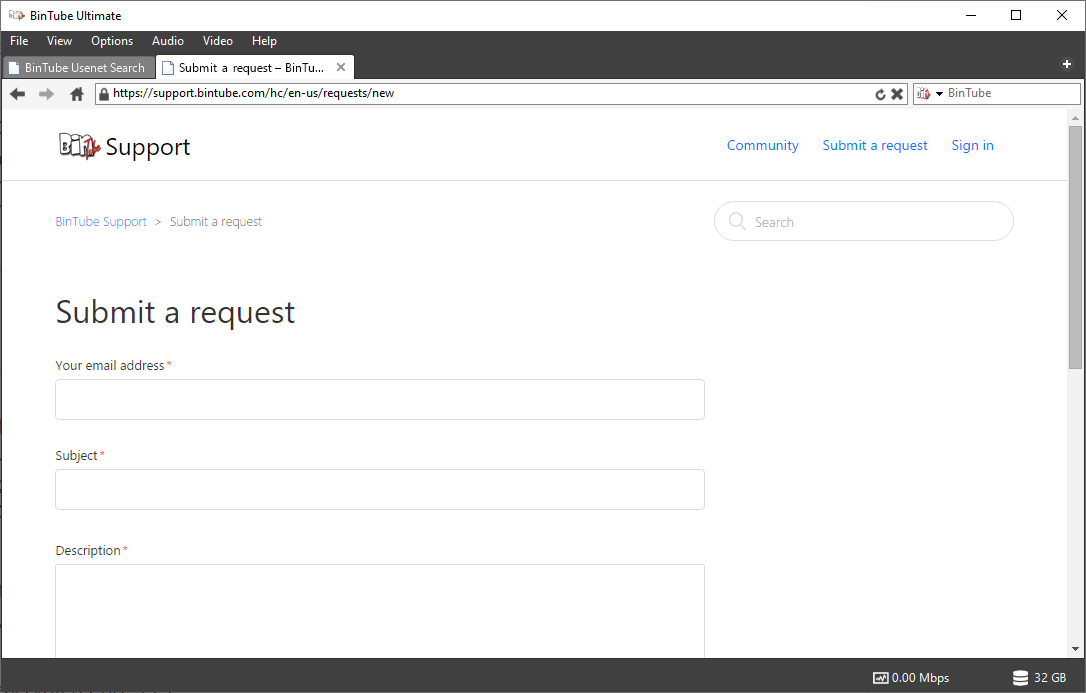Open the Video menu

pos(217,41)
